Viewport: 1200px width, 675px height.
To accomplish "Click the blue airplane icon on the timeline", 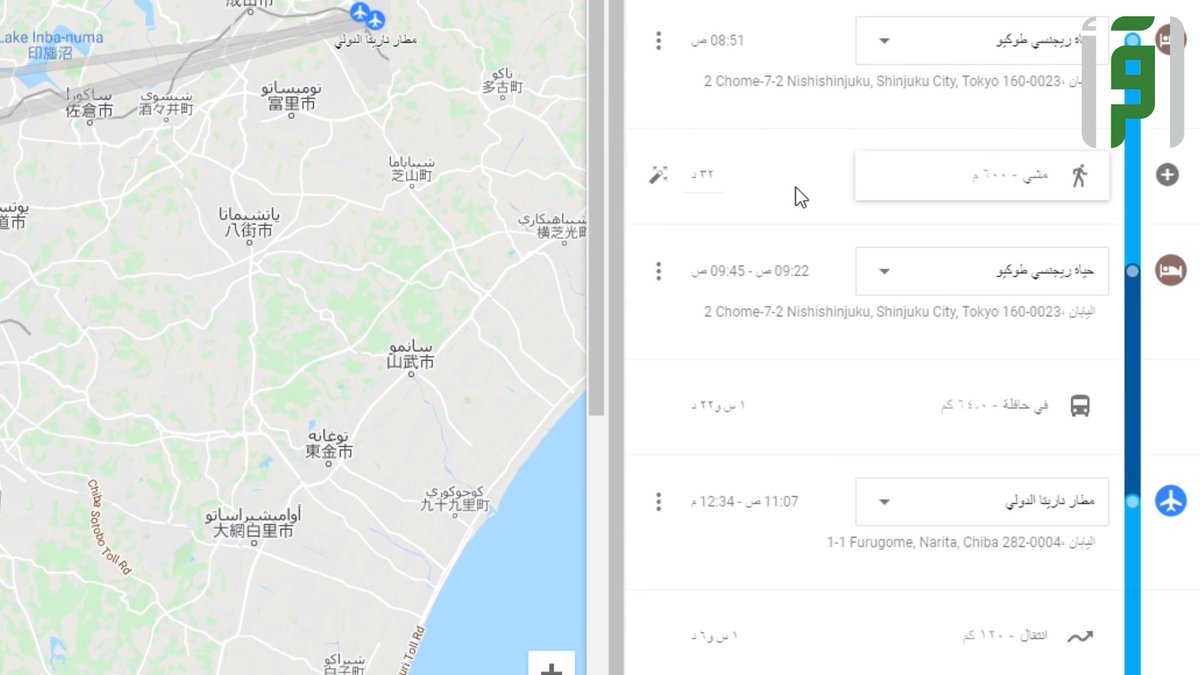I will [1170, 500].
